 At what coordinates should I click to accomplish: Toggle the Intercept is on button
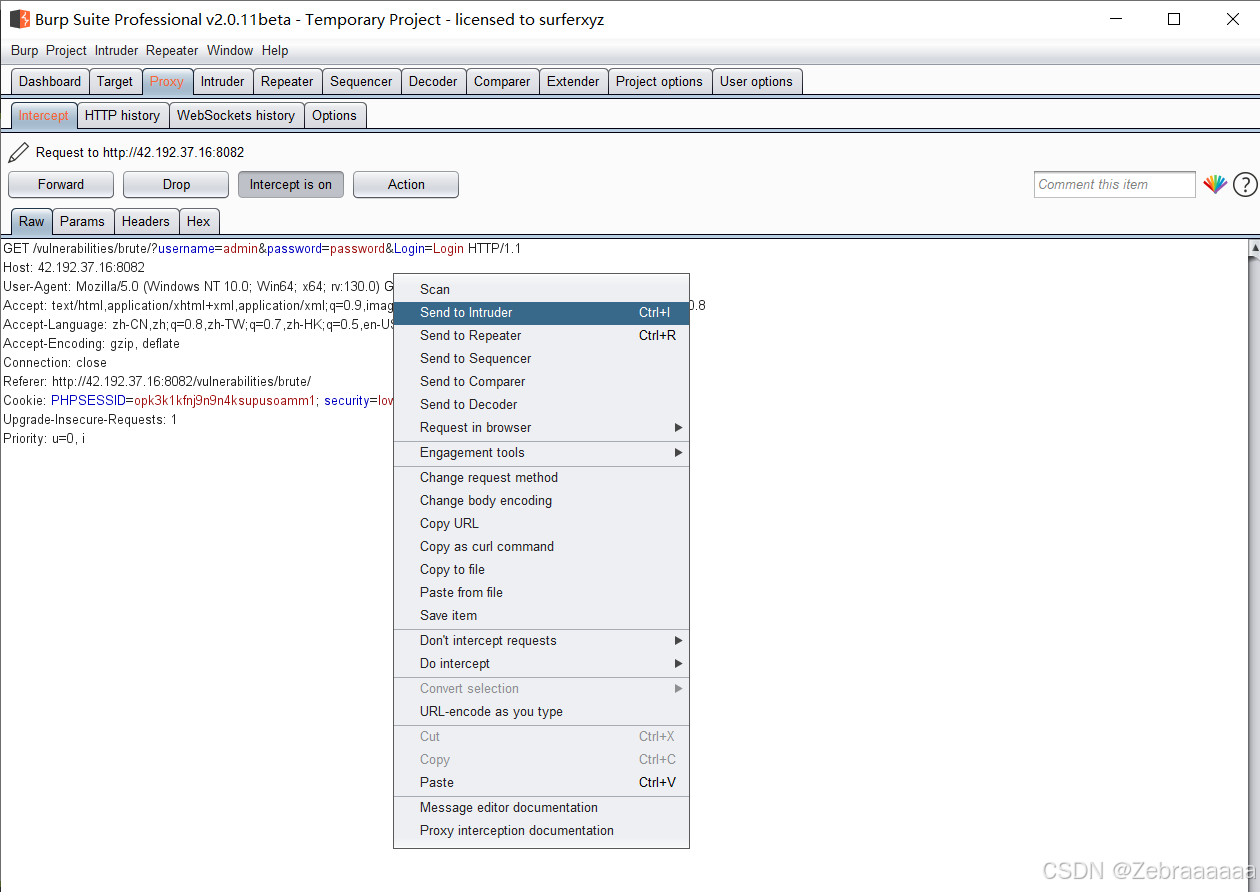click(x=291, y=184)
